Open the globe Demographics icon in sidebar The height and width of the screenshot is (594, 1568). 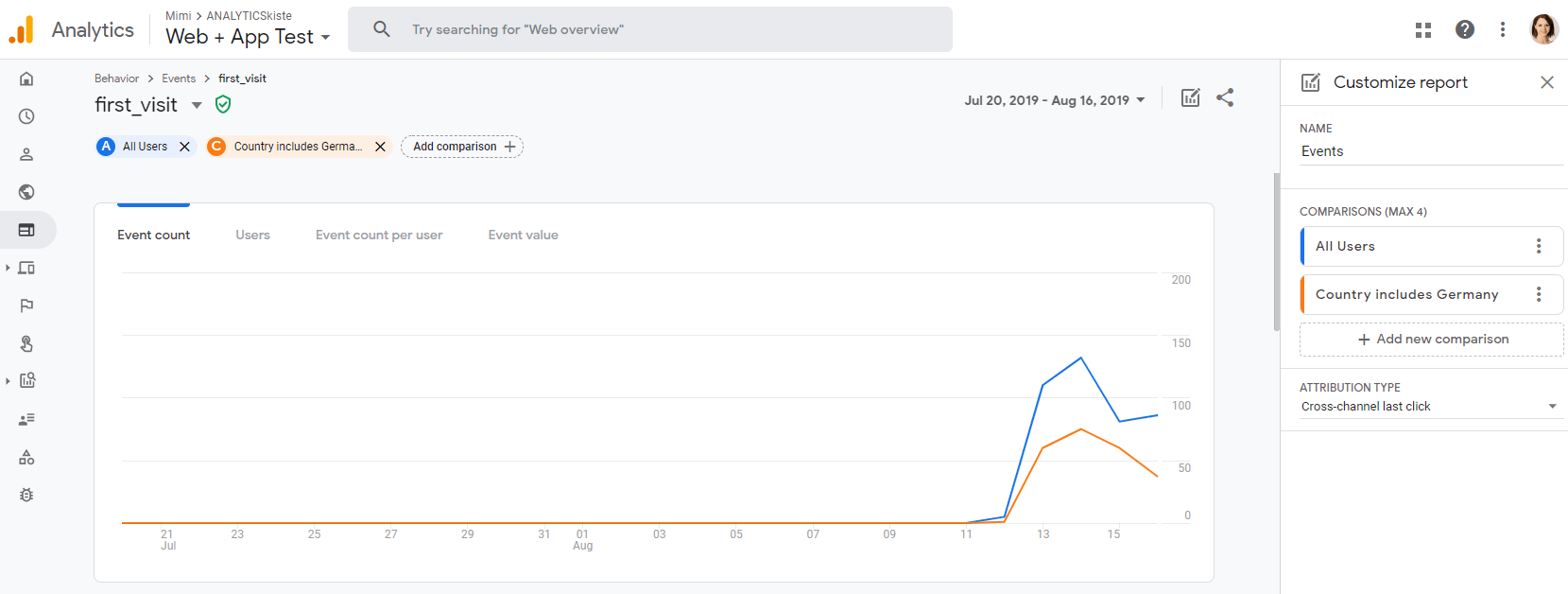26,192
